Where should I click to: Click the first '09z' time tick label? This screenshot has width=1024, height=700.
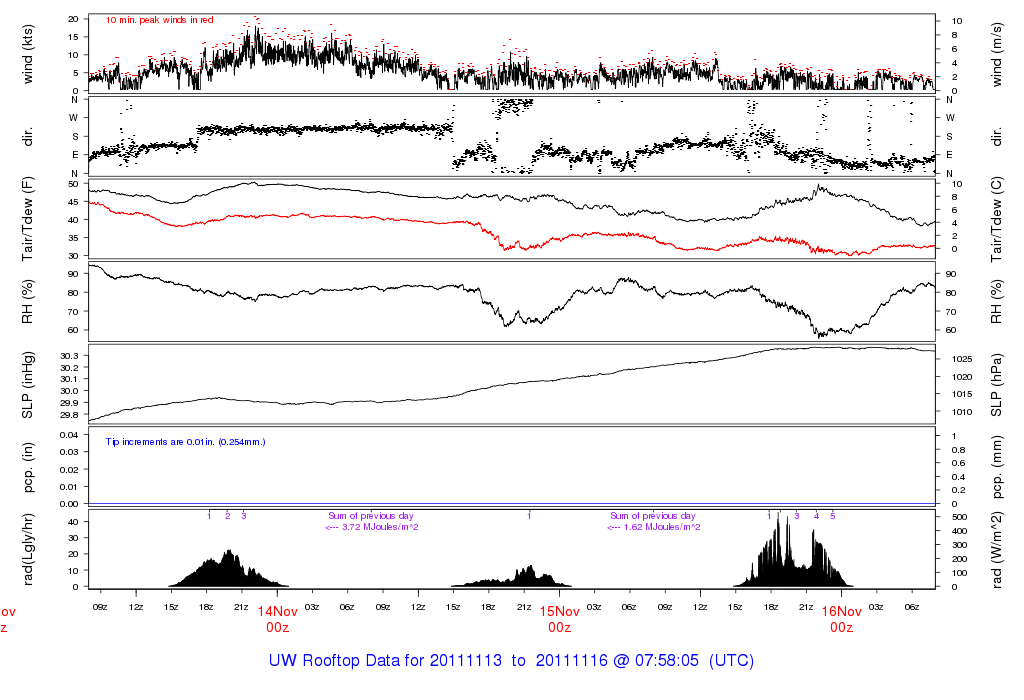coord(100,607)
